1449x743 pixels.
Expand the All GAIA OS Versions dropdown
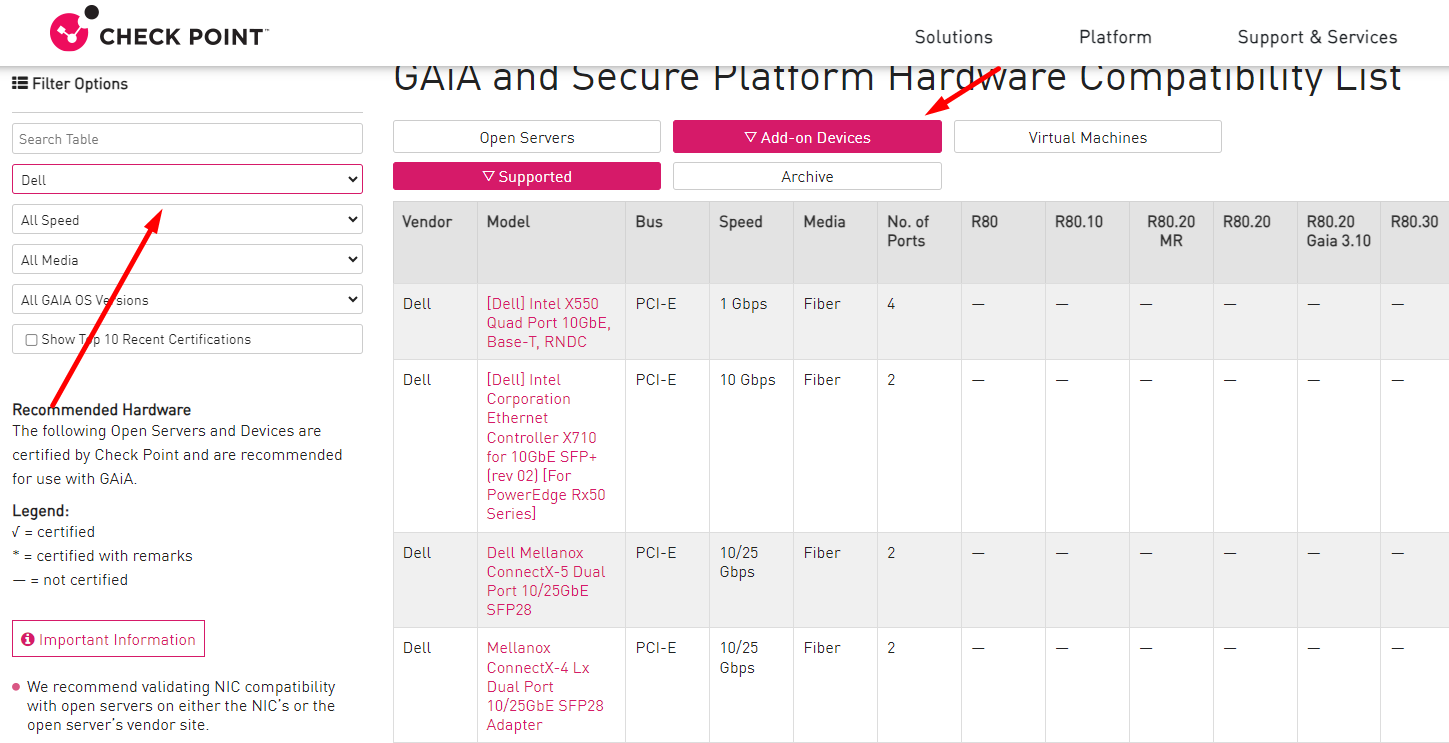(x=187, y=299)
